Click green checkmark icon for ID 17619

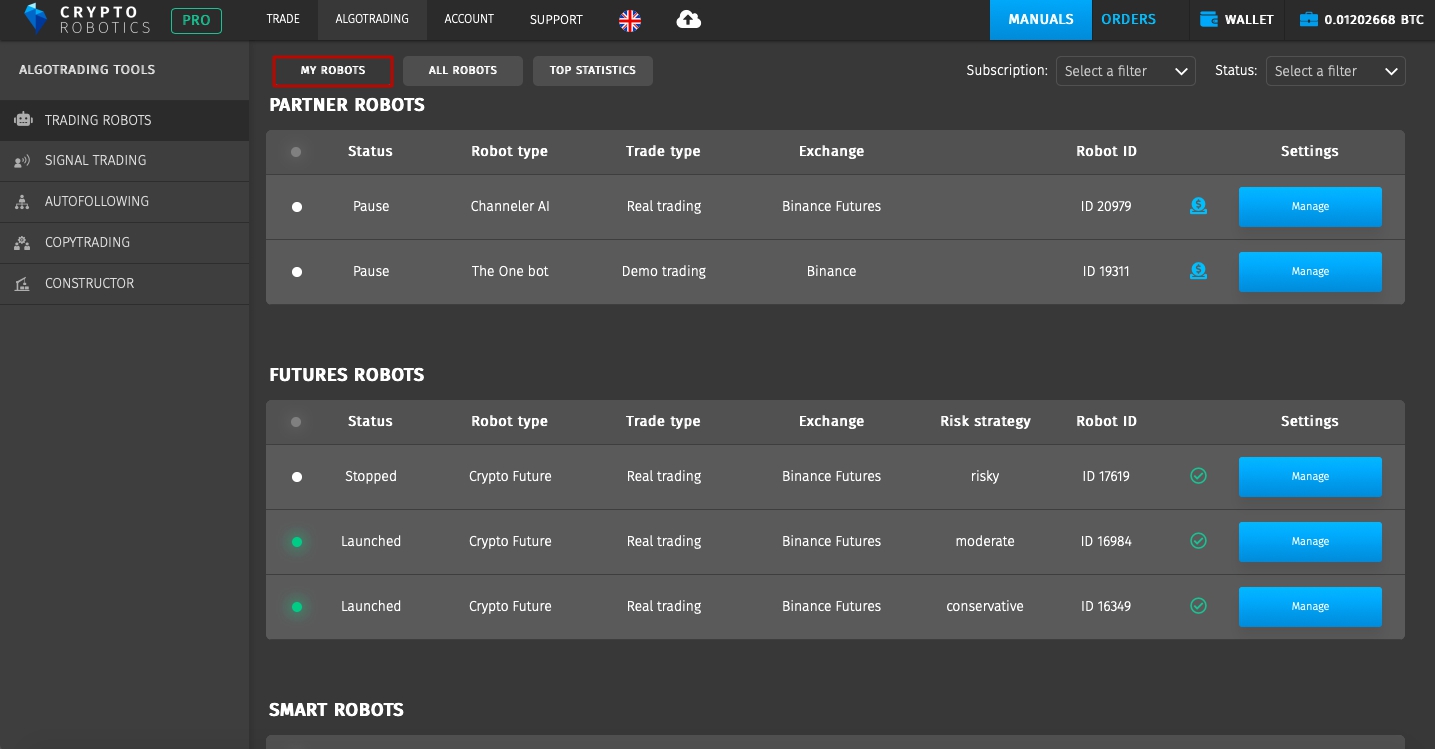click(x=1198, y=476)
